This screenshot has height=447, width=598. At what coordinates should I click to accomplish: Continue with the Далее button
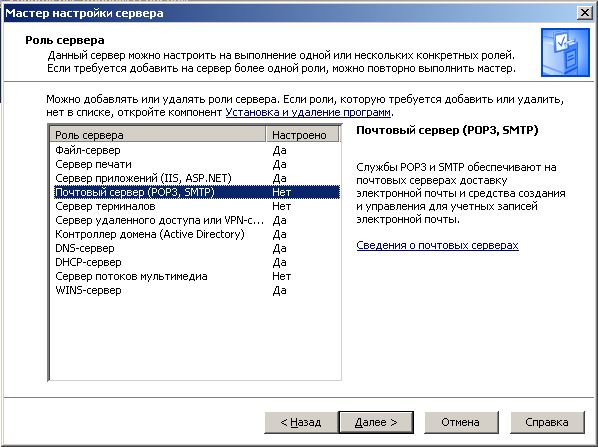coord(376,422)
